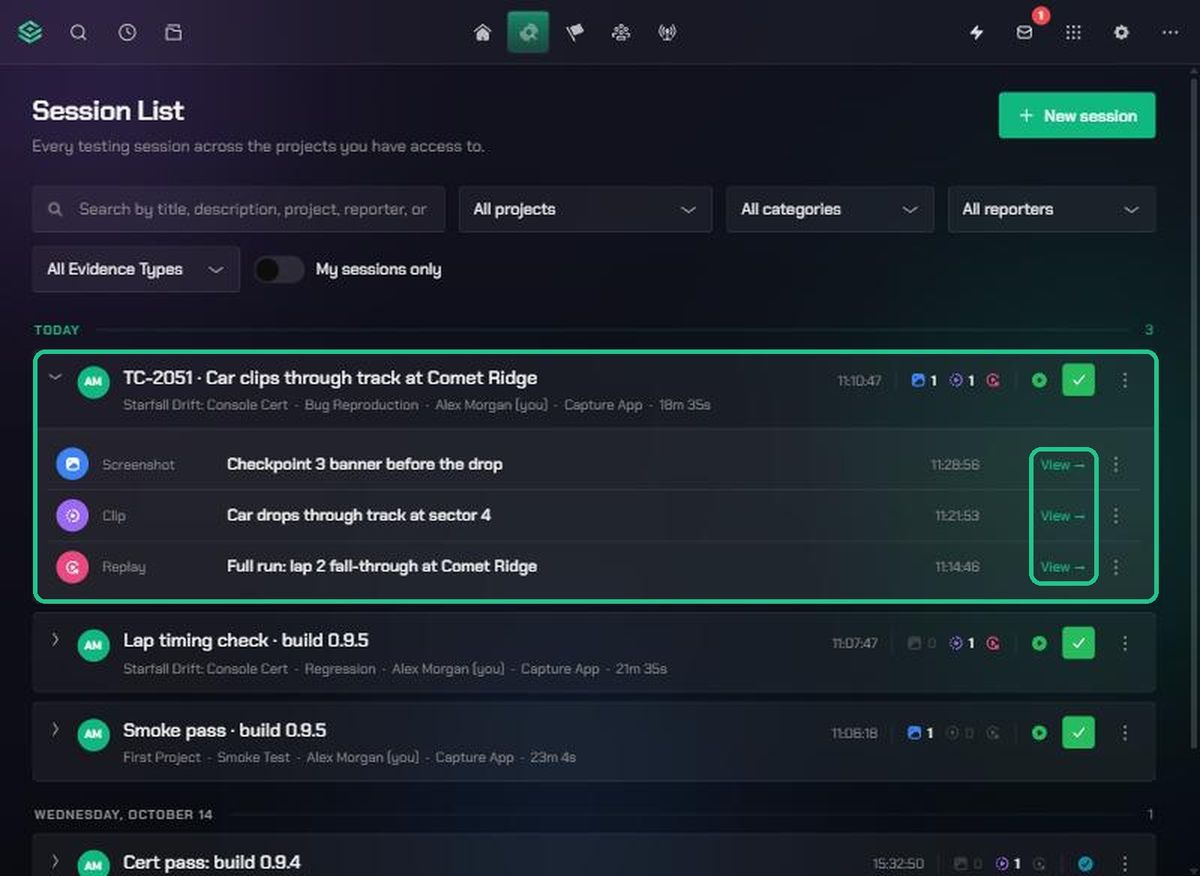The width and height of the screenshot is (1200, 876).
Task: Click the green play icon on Smoke pass
Action: 1039,733
